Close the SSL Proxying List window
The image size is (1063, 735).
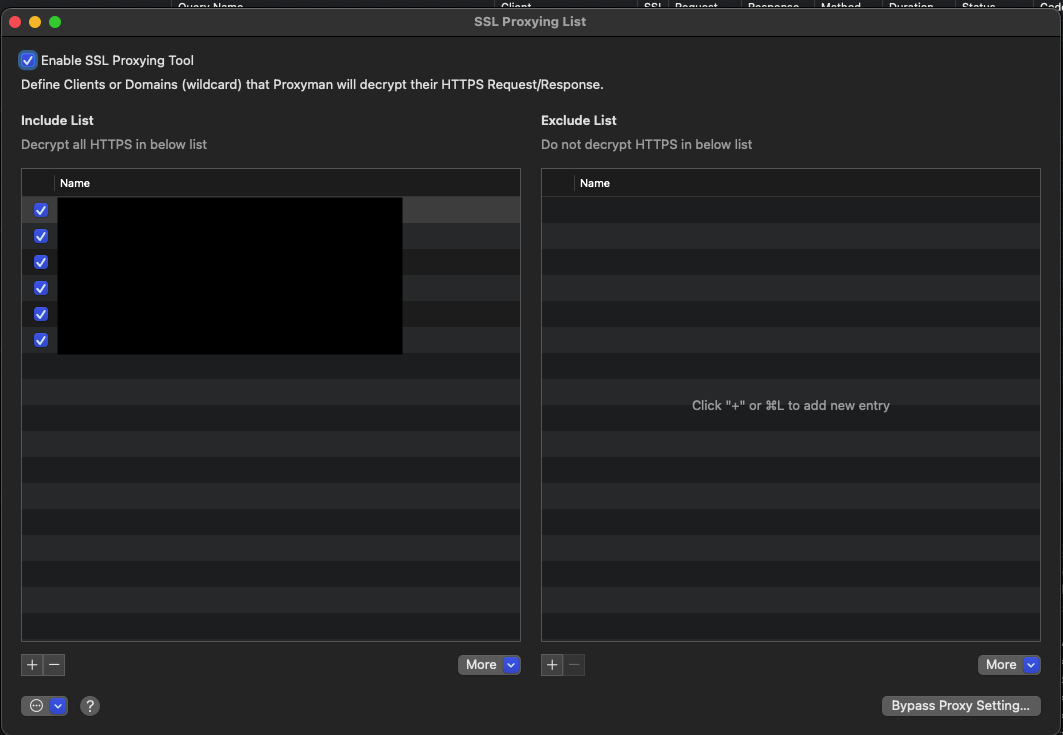[15, 22]
